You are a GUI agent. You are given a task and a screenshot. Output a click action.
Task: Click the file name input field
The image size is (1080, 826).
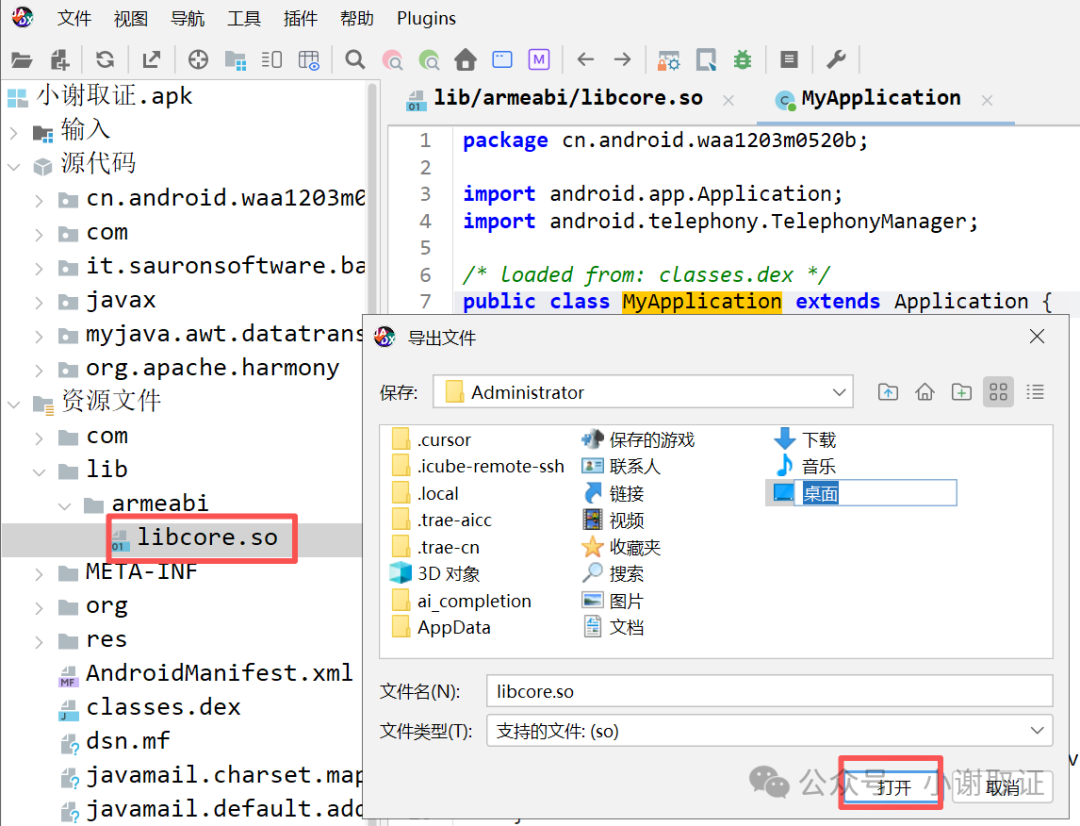click(768, 691)
